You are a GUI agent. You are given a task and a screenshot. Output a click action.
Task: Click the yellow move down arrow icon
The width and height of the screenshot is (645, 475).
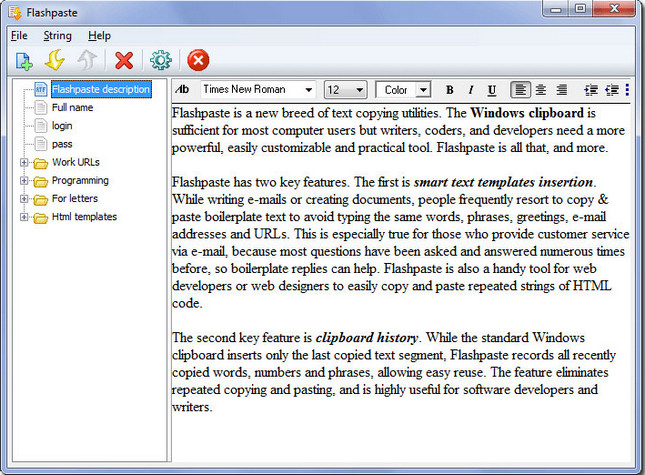[x=56, y=61]
